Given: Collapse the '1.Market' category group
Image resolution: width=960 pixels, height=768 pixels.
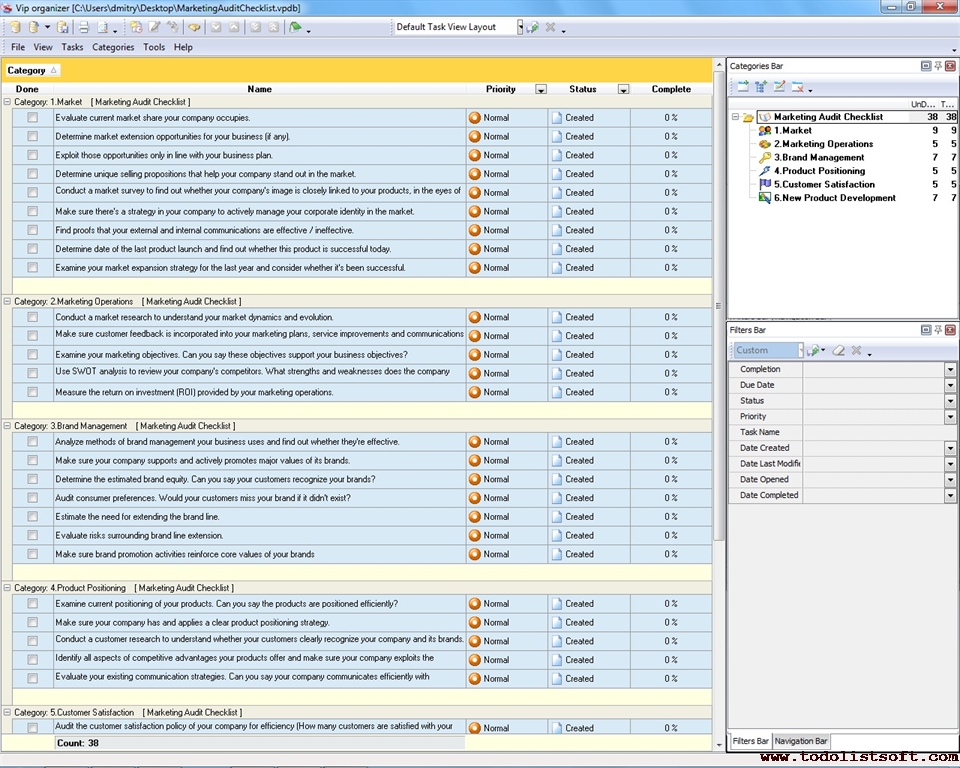Looking at the screenshot, I should [8, 102].
